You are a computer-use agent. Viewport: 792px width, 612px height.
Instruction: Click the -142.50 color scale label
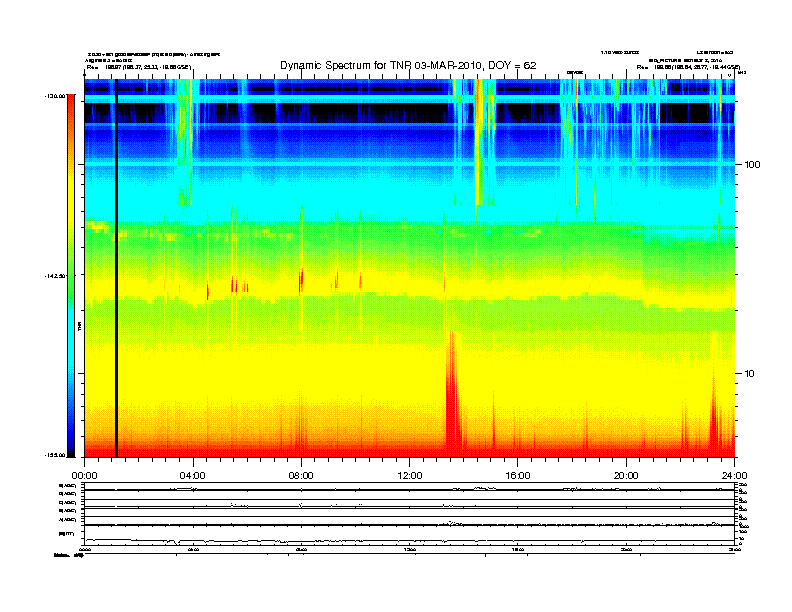(x=55, y=276)
